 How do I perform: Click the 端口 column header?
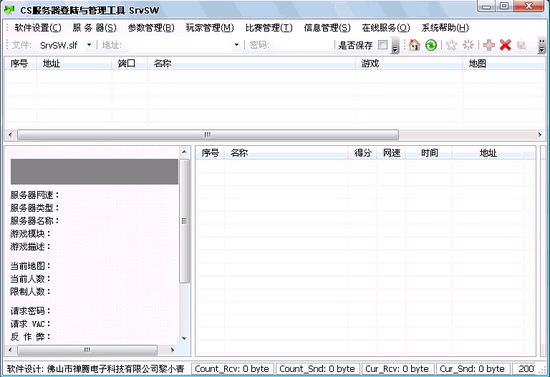(130, 63)
